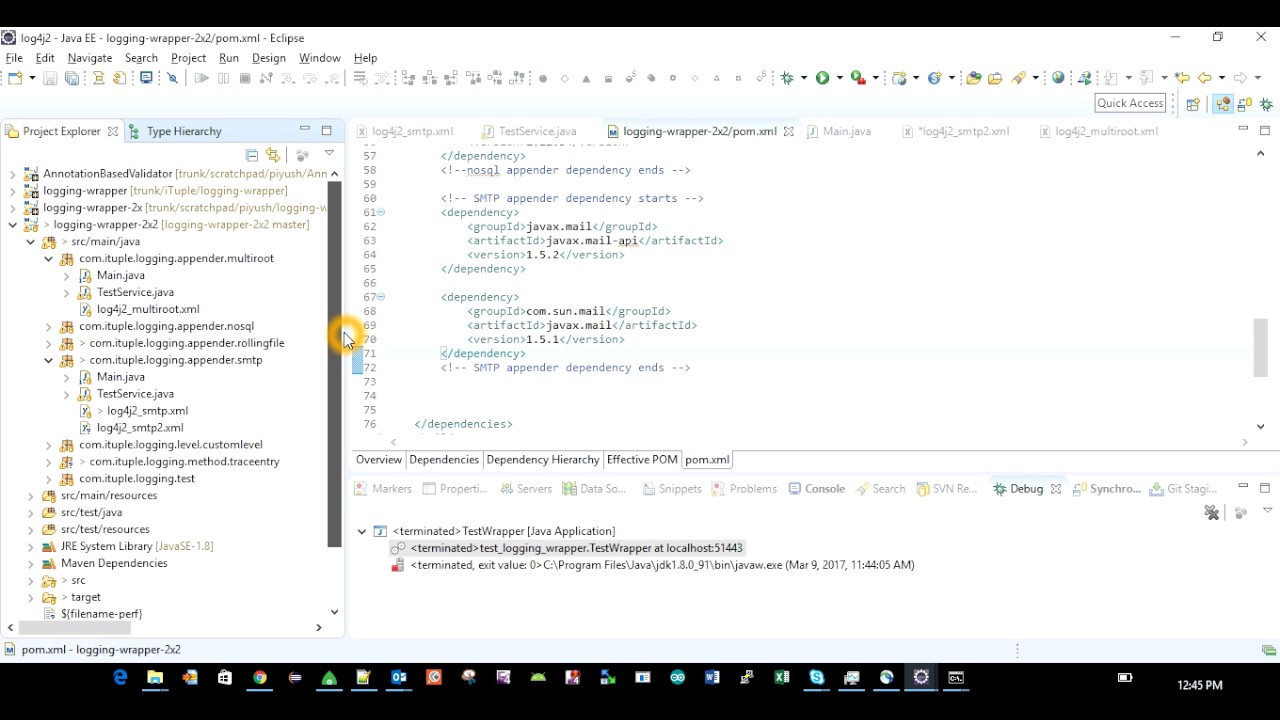Viewport: 1280px width, 720px height.
Task: Open the Run menu
Action: point(229,58)
